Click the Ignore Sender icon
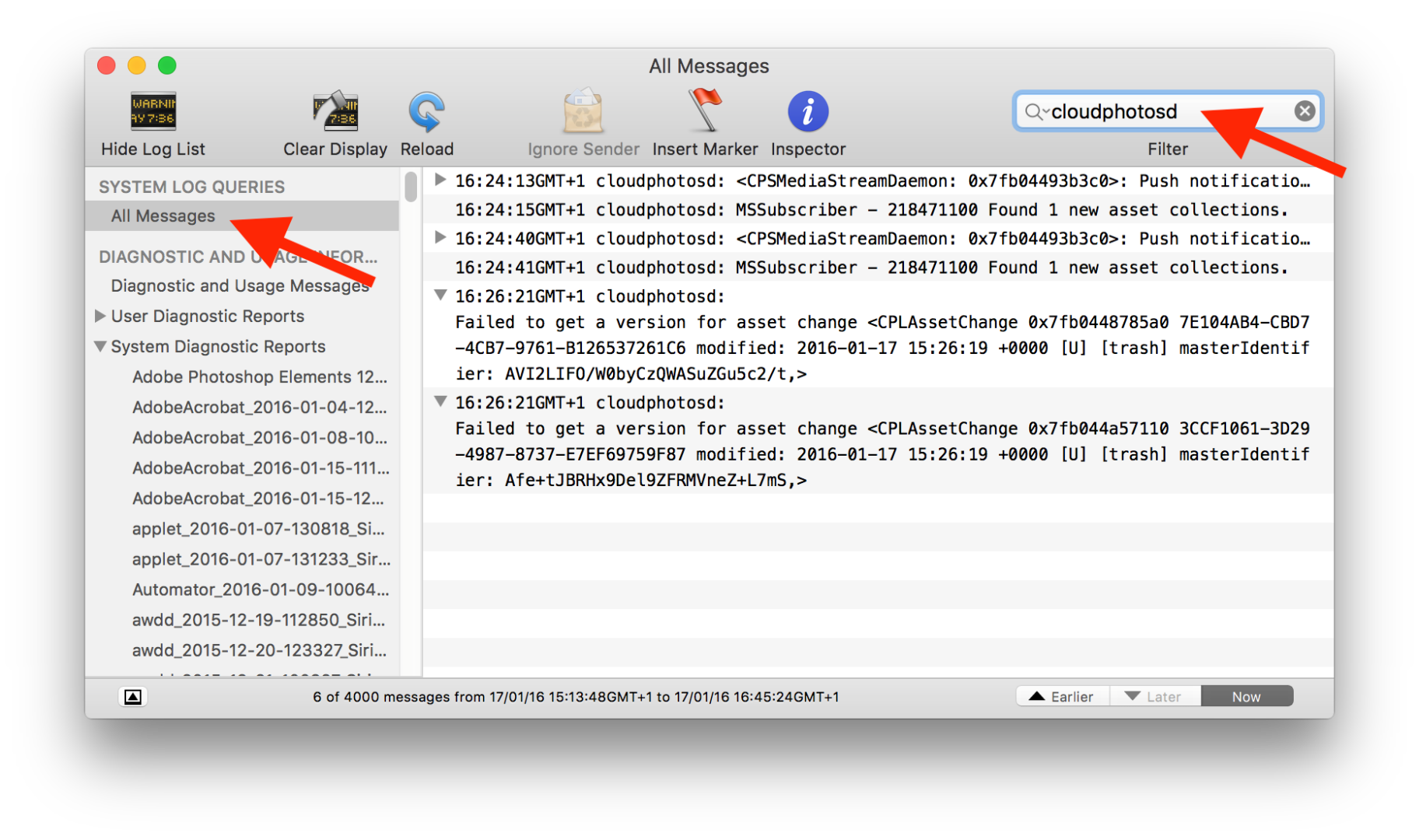The image size is (1419, 840). tap(583, 111)
